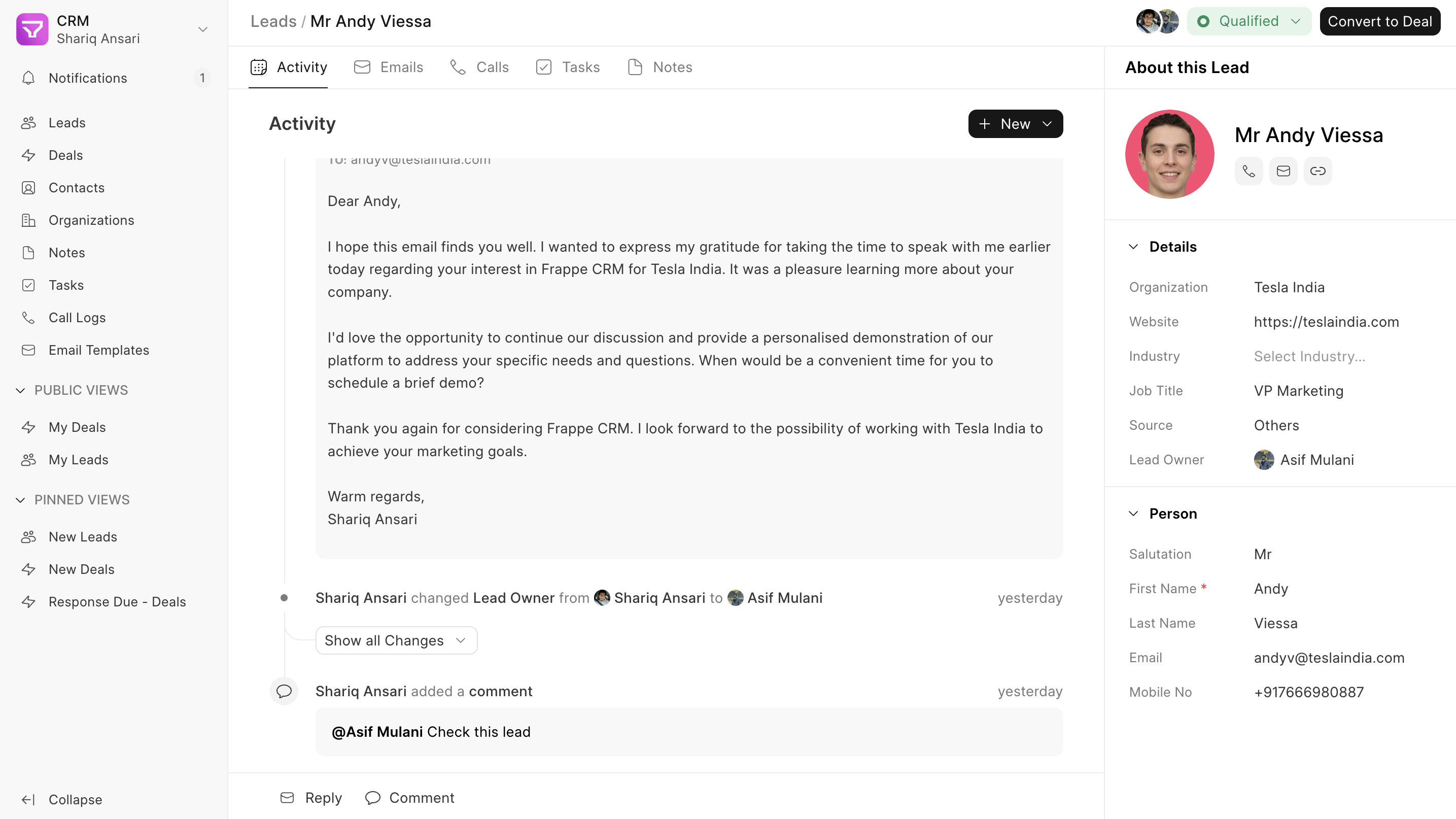Open the New activity dropdown
This screenshot has height=819, width=1456.
coord(1015,124)
